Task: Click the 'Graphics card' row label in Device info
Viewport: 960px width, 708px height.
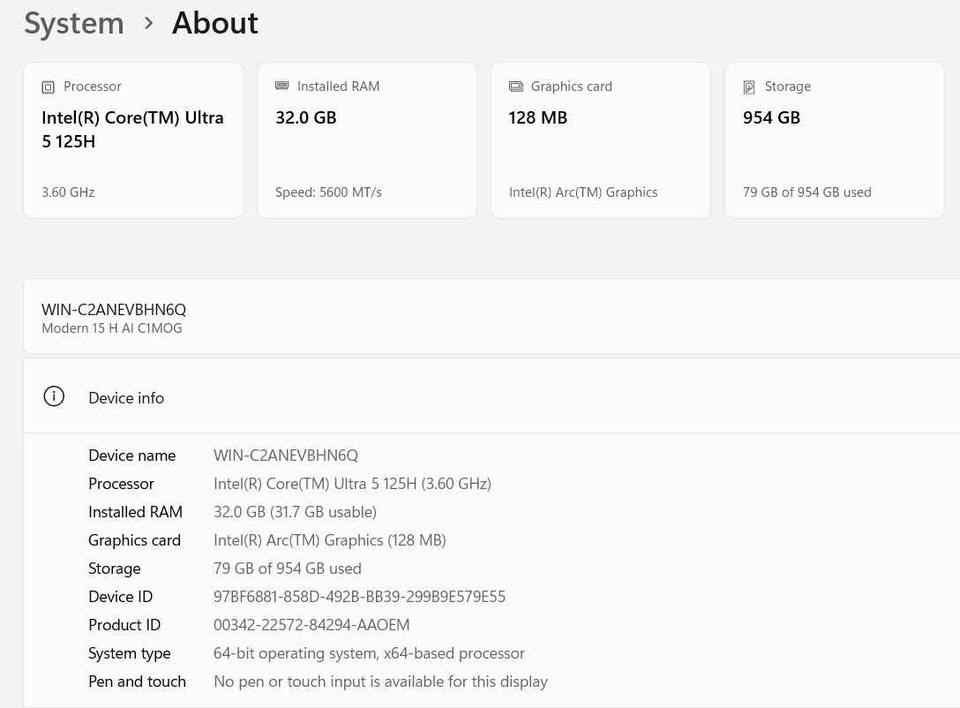Action: point(134,540)
